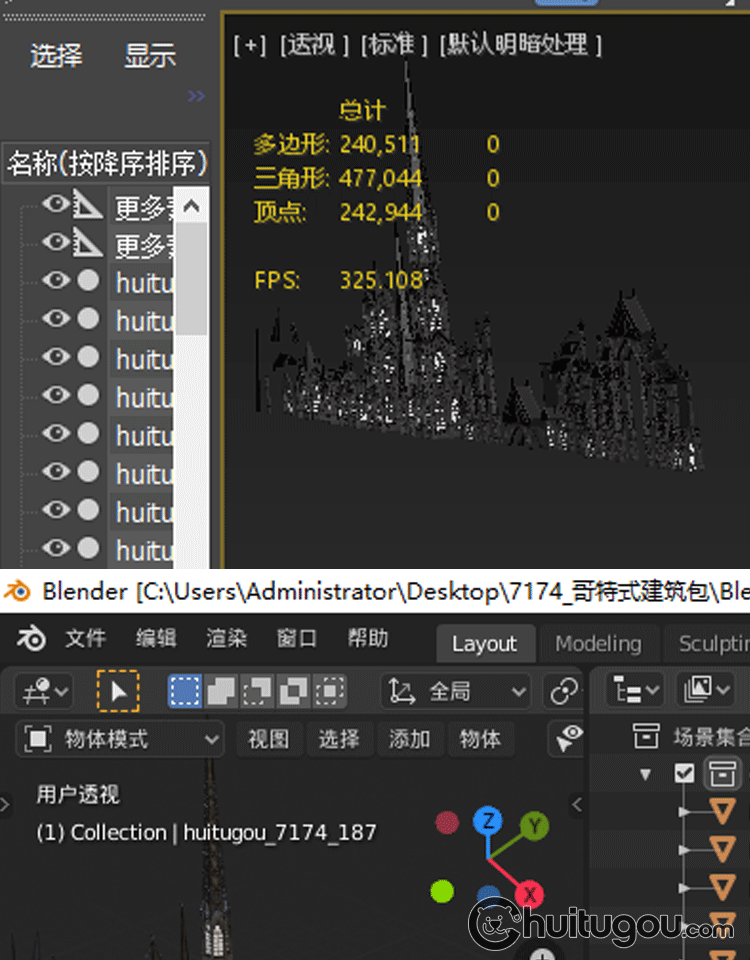Screen dimensions: 750x960
Task: Open the 添加 menu in the viewport header
Action: 410,739
